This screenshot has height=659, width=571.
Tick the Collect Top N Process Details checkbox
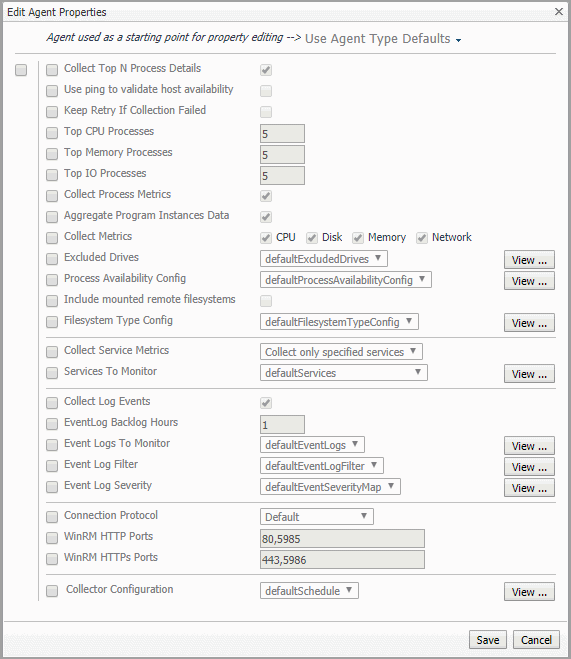point(52,70)
